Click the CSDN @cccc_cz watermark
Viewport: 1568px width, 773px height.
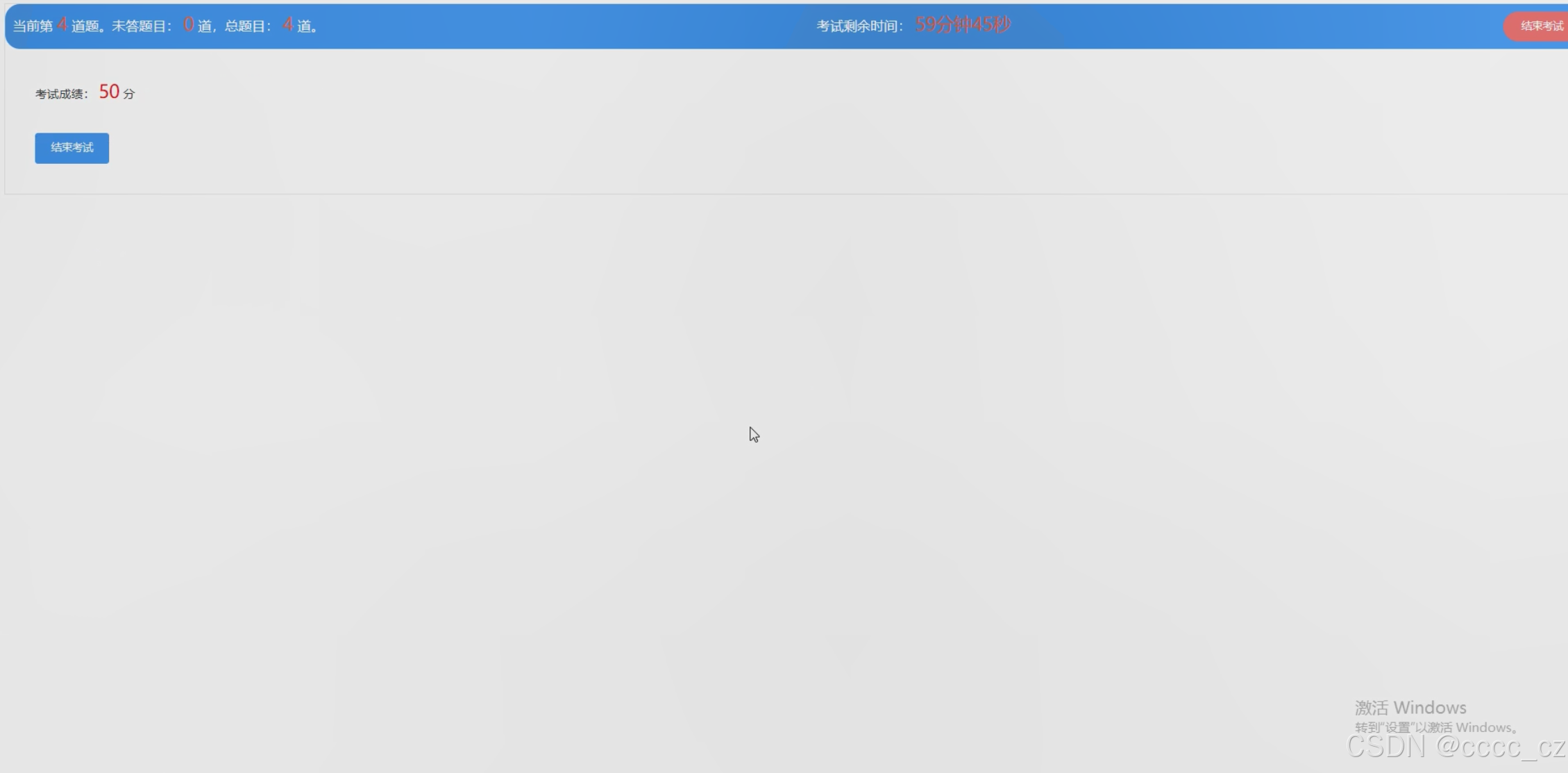(1455, 747)
